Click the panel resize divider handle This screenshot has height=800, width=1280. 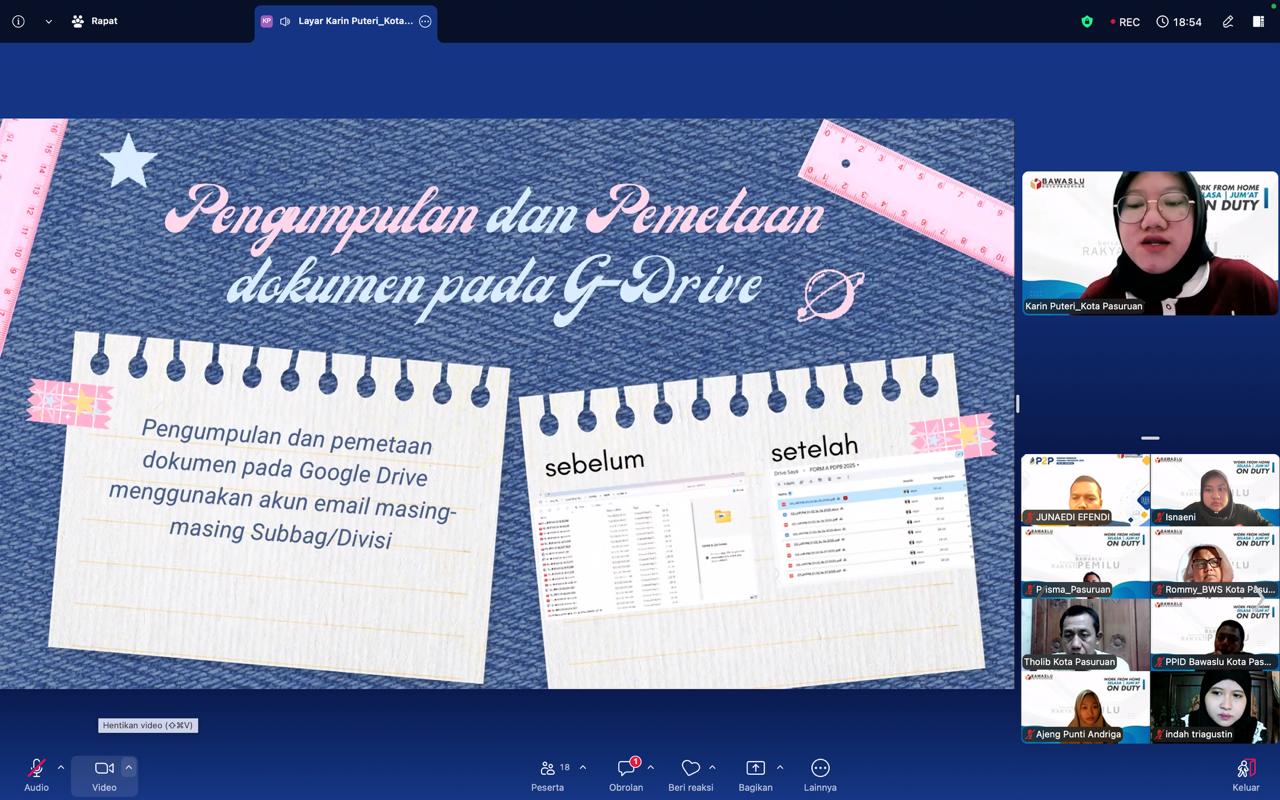pos(1017,403)
